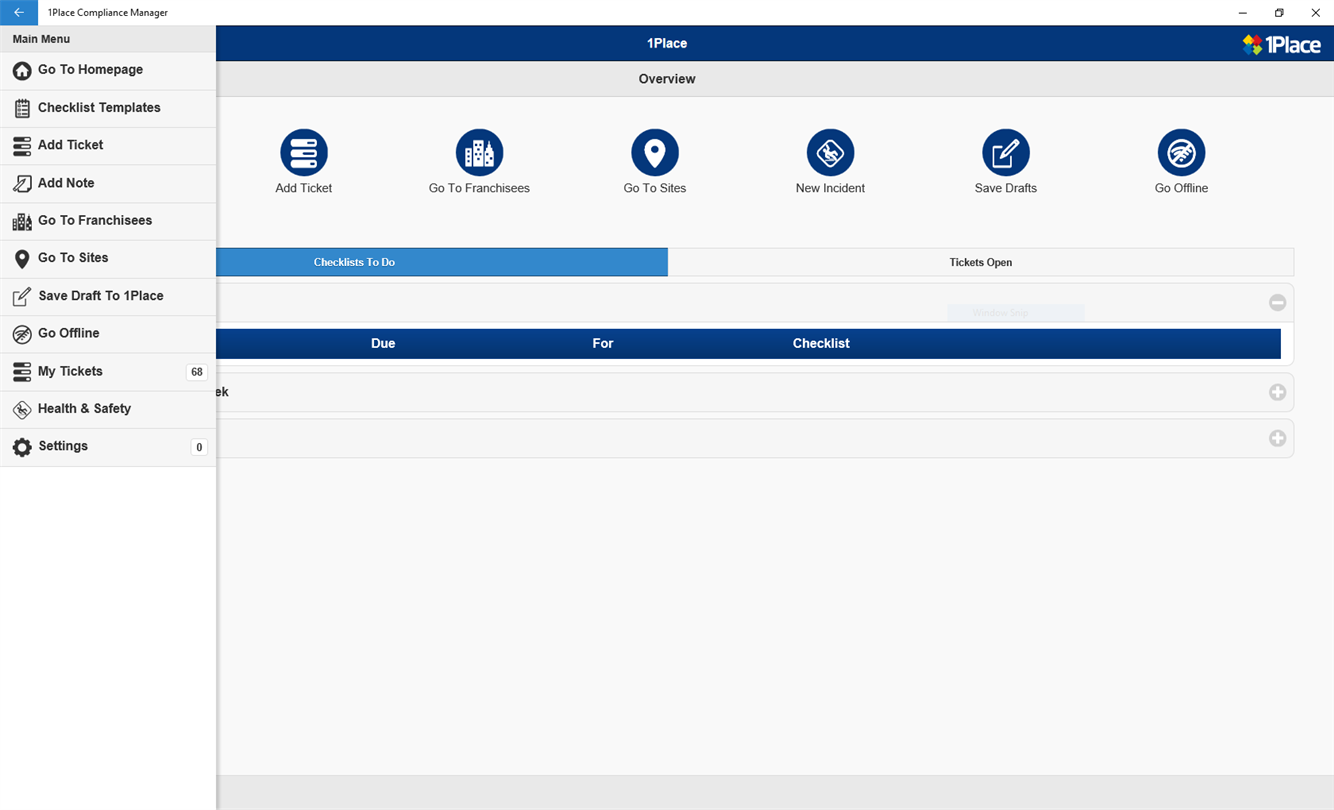Viewport: 1334px width, 810px height.
Task: Click the home icon in sidebar
Action: (x=22, y=71)
